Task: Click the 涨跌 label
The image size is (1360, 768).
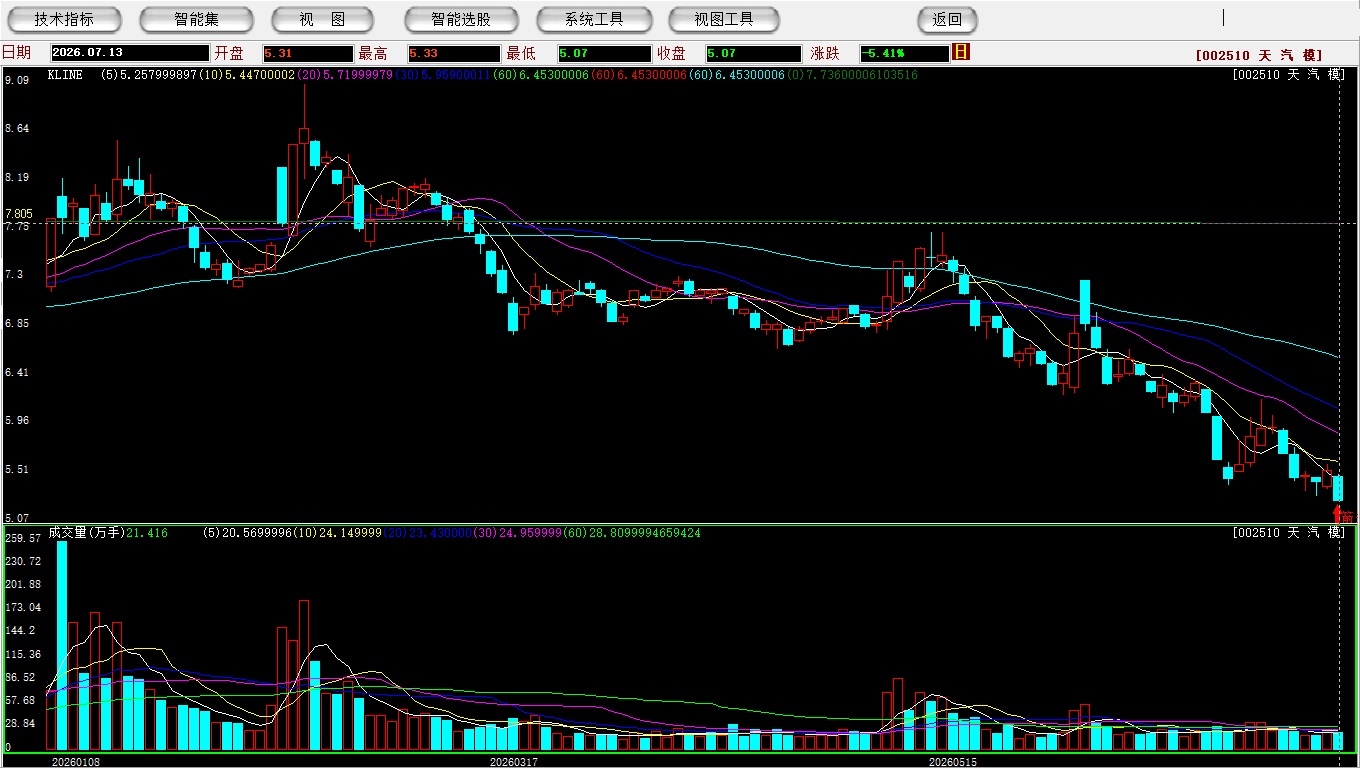Action: click(826, 53)
